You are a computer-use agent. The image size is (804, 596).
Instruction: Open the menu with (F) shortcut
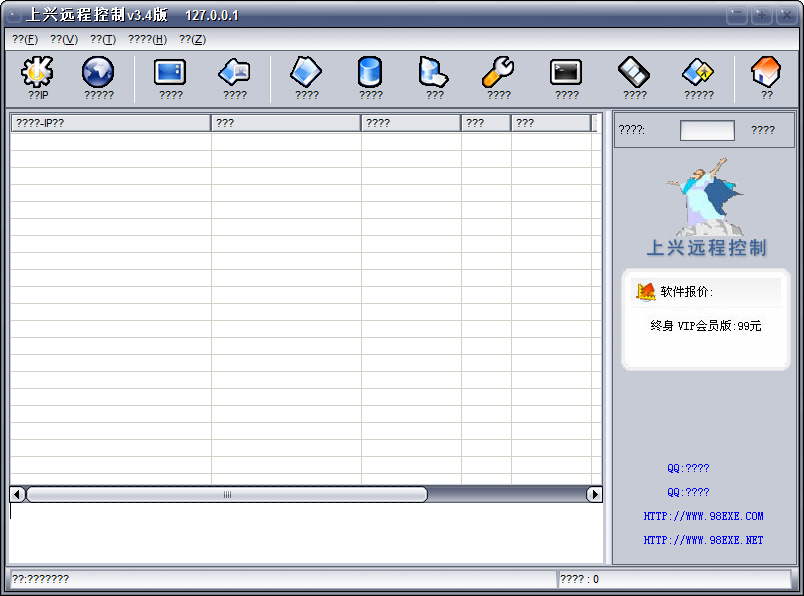[x=25, y=39]
